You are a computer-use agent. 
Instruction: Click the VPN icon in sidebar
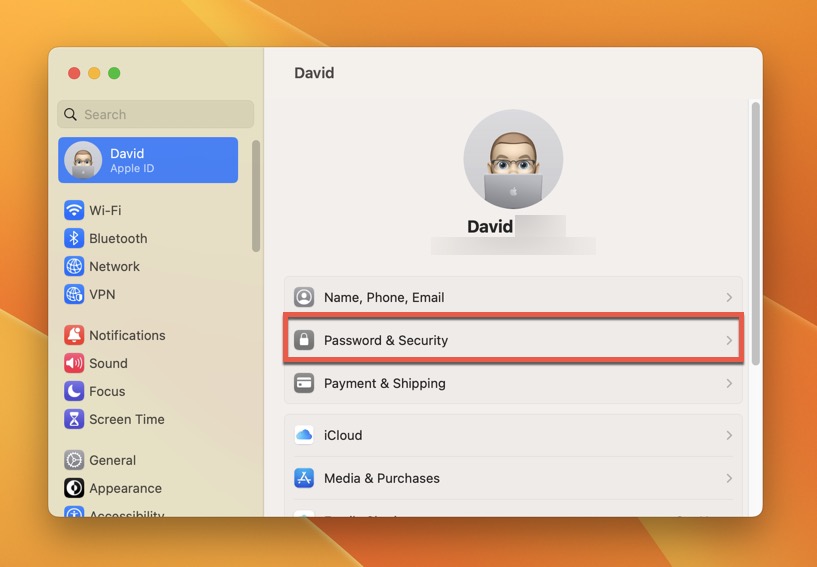tap(74, 294)
